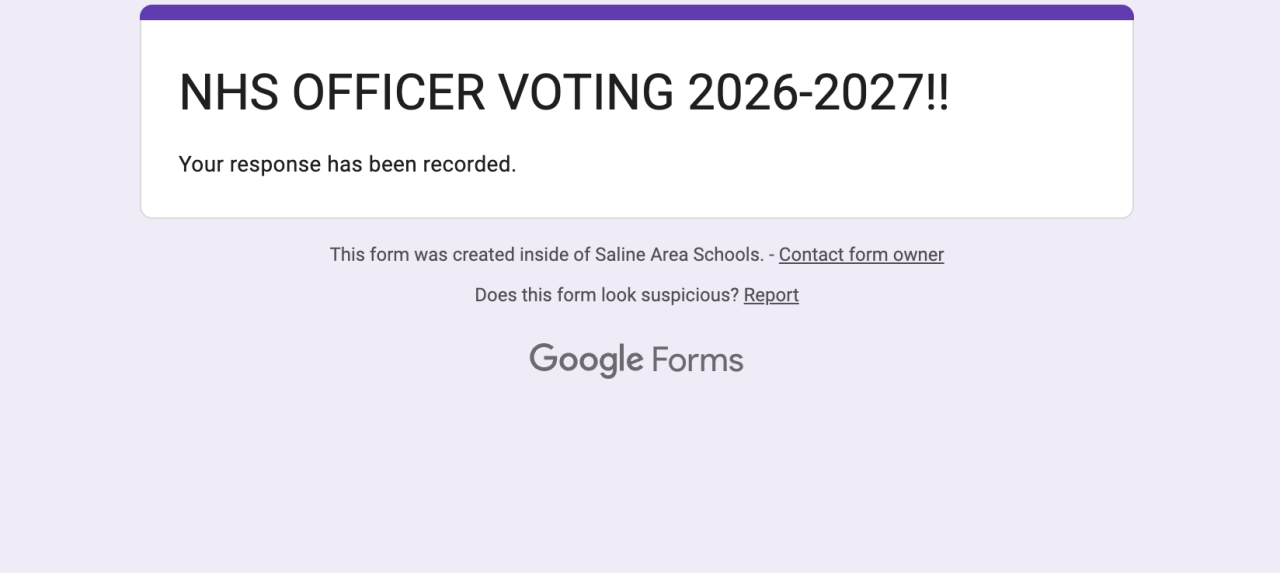Click the words 'Saline Area Schools'
This screenshot has width=1280, height=573.
679,254
